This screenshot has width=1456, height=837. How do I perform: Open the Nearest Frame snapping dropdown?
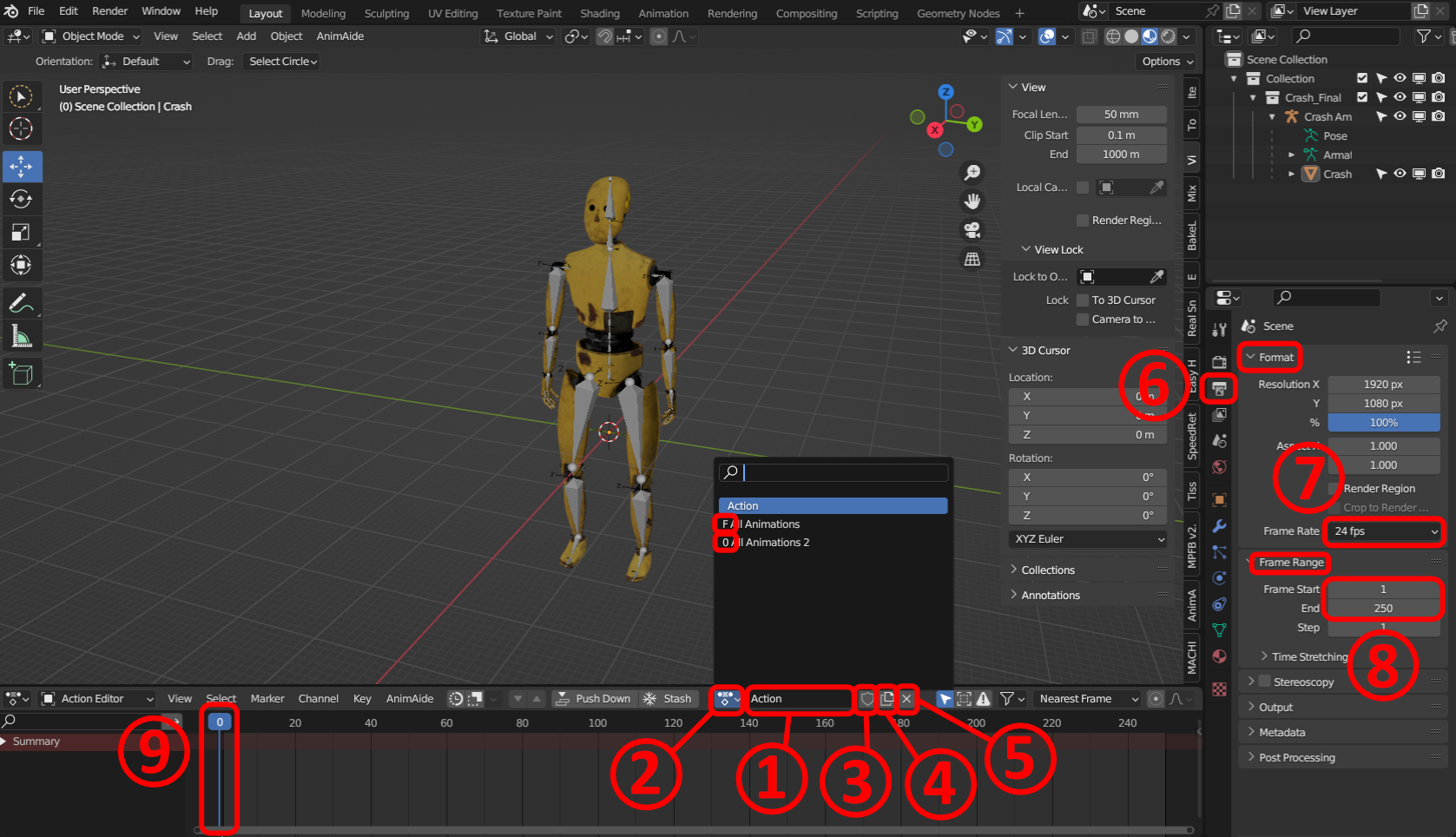(1086, 699)
